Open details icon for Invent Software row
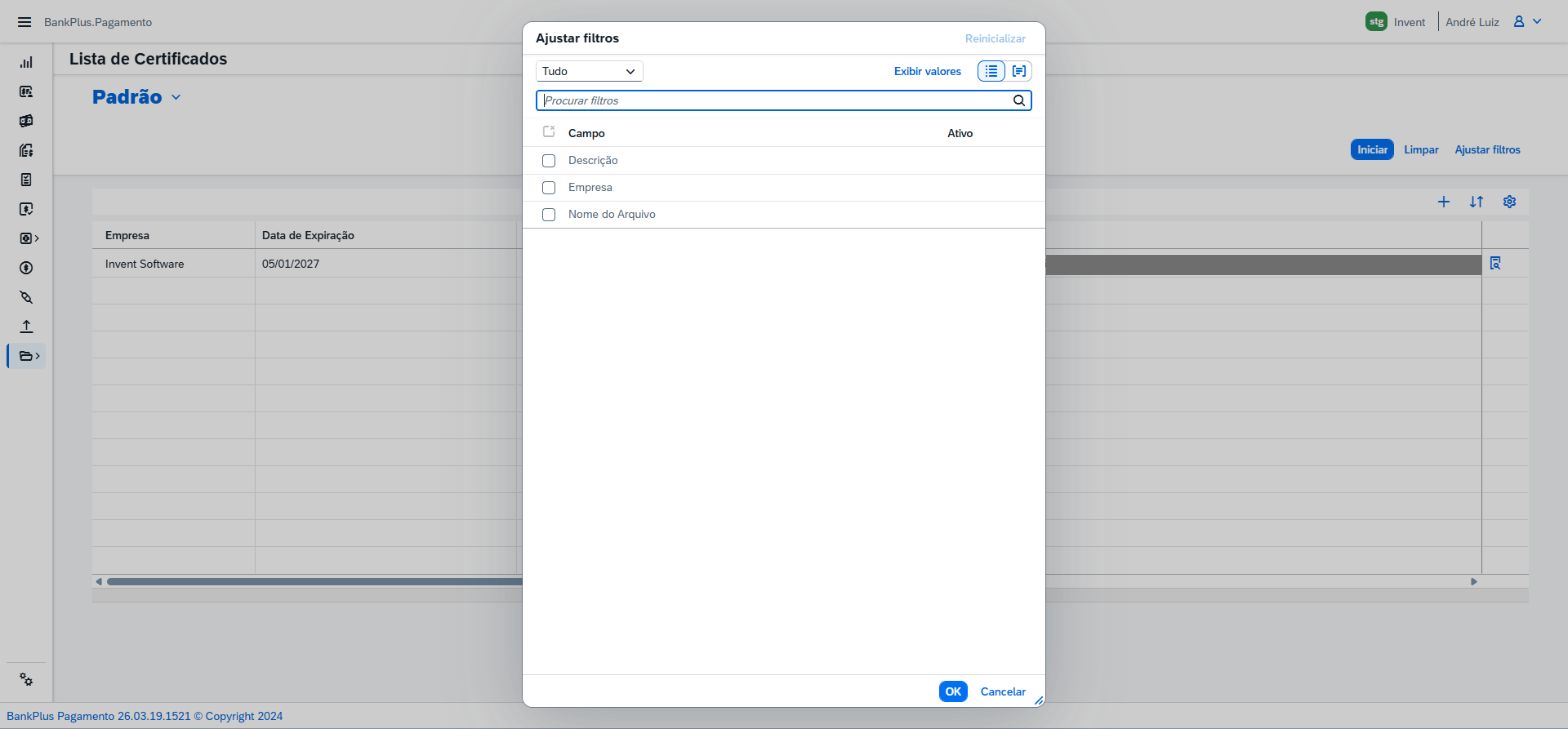Screen dimensions: 1568x729 click(1495, 264)
